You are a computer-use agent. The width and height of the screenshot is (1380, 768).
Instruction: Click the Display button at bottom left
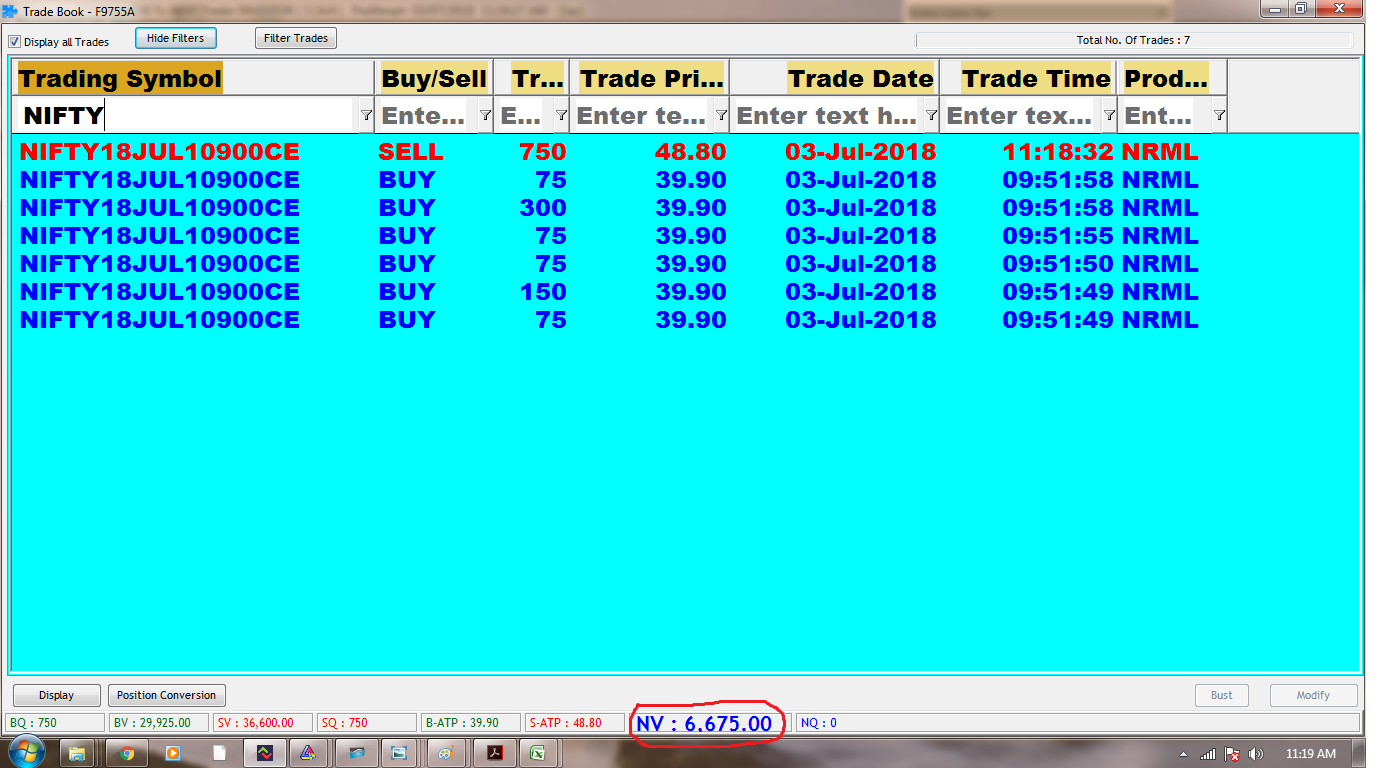pos(57,695)
